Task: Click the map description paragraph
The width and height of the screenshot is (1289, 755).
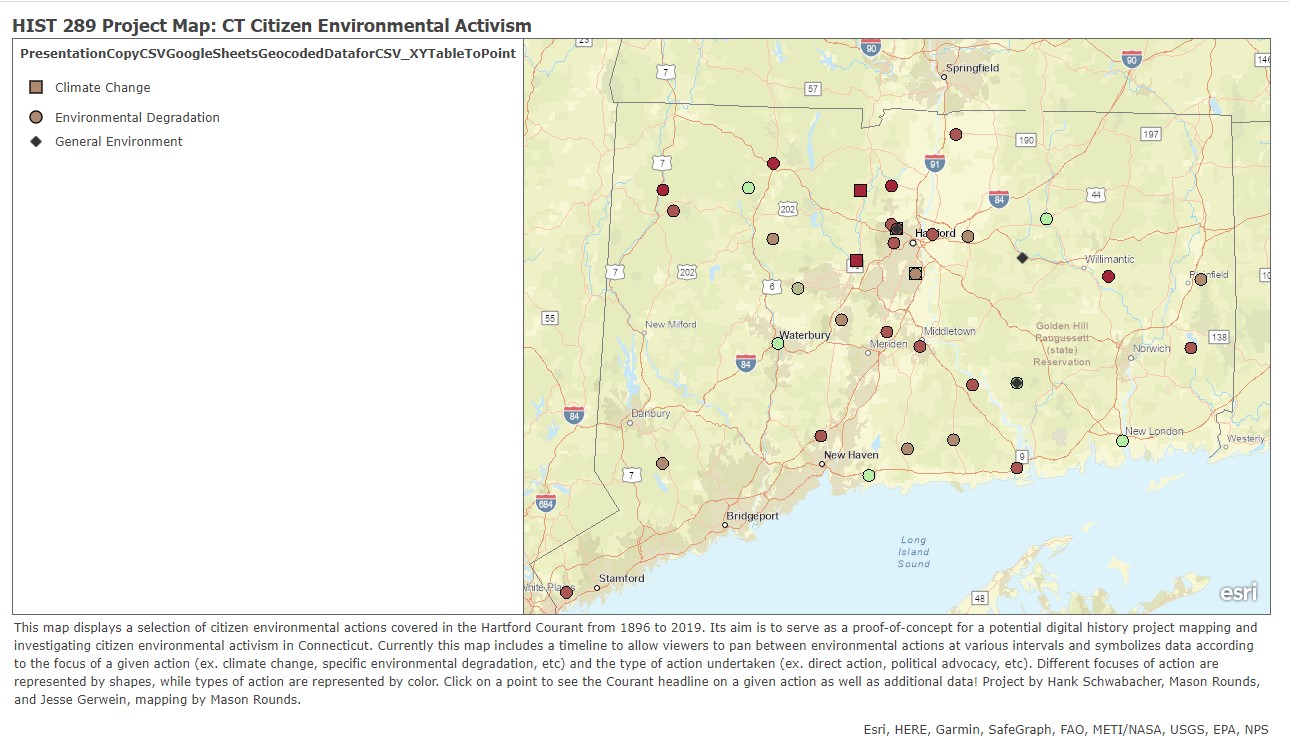Action: click(637, 663)
